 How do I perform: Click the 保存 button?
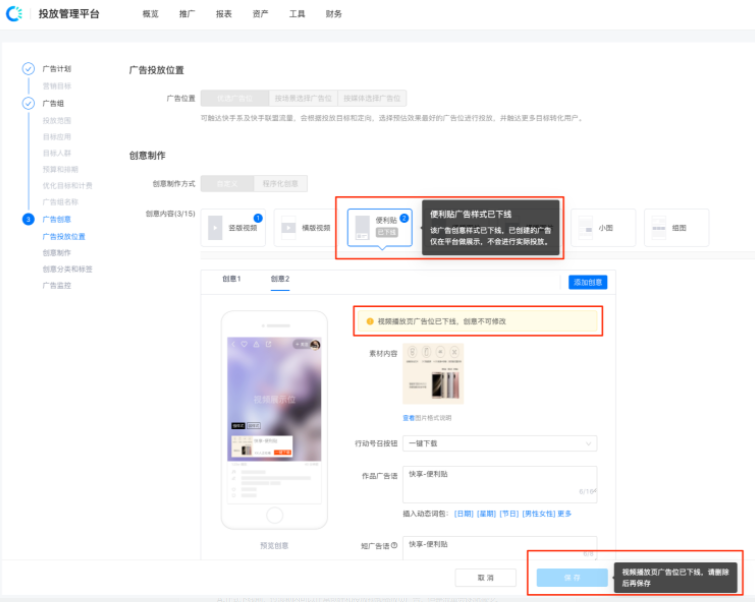pyautogui.click(x=572, y=577)
